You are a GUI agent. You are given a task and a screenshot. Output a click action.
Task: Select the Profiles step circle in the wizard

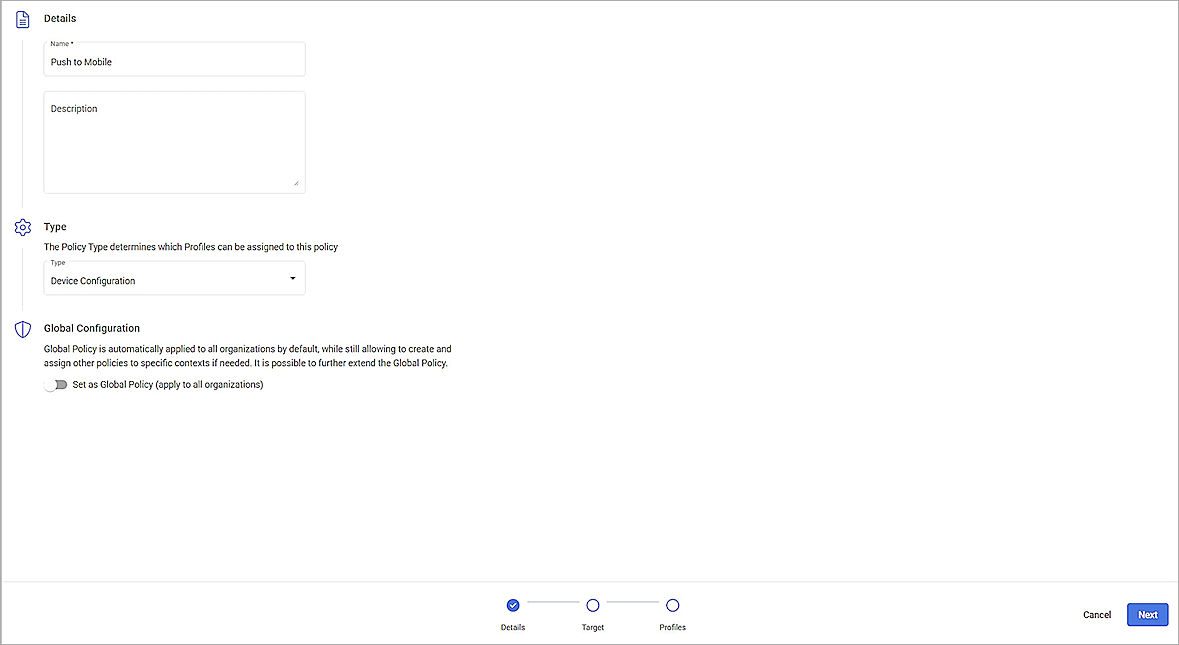(672, 605)
